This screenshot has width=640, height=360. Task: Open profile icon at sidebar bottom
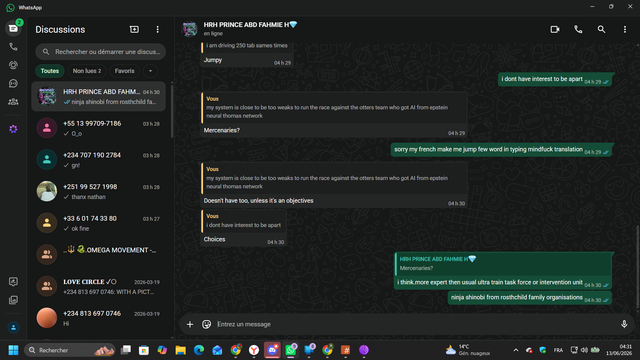[x=13, y=327]
